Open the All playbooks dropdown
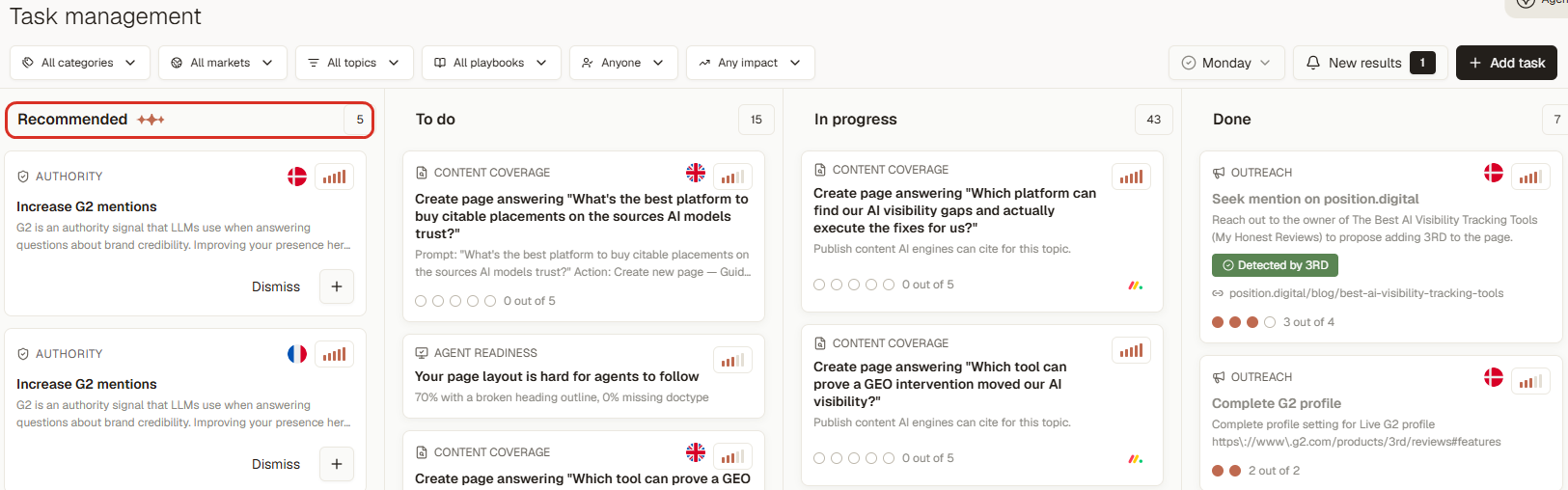 (491, 63)
